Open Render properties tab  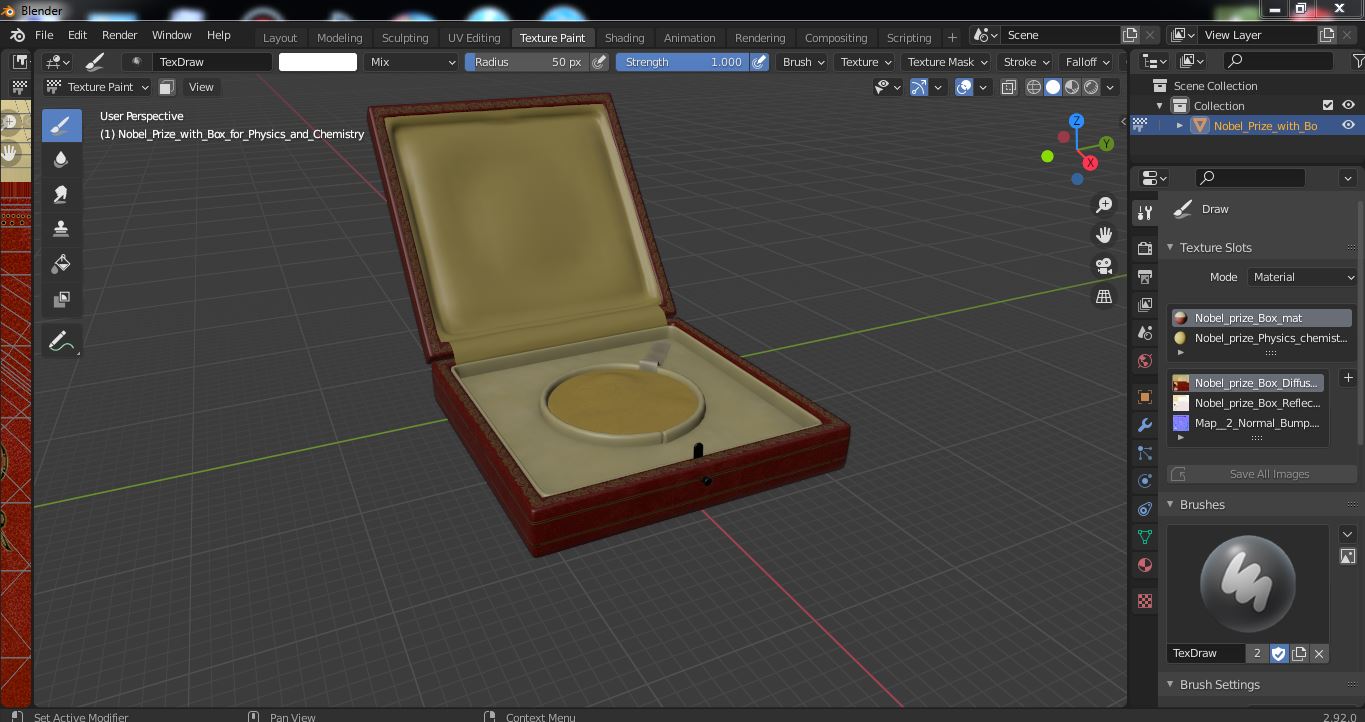1145,248
